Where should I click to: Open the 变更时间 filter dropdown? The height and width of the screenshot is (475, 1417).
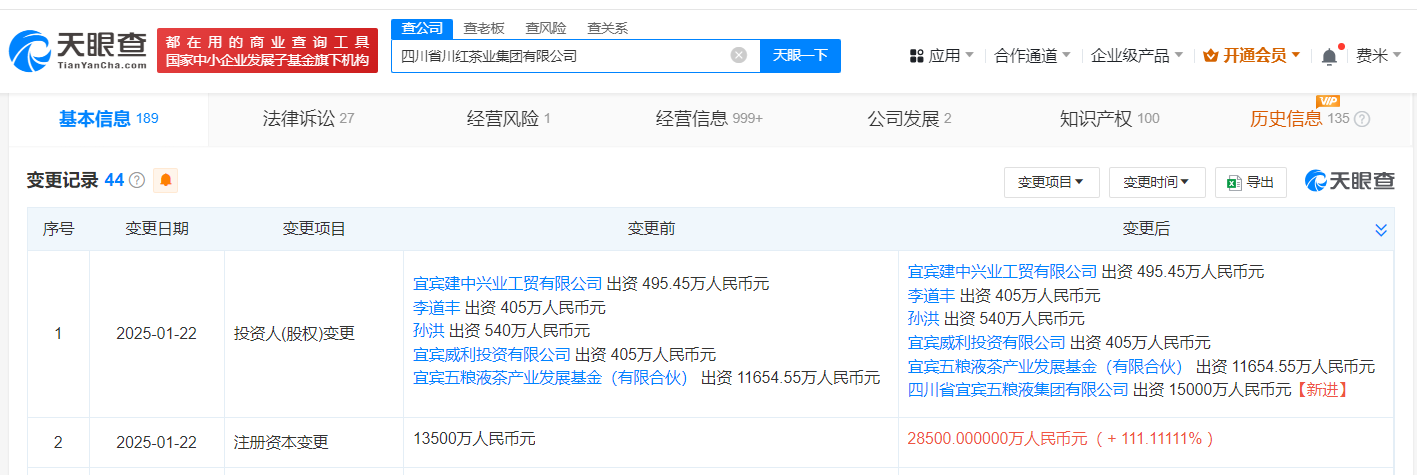point(1157,182)
